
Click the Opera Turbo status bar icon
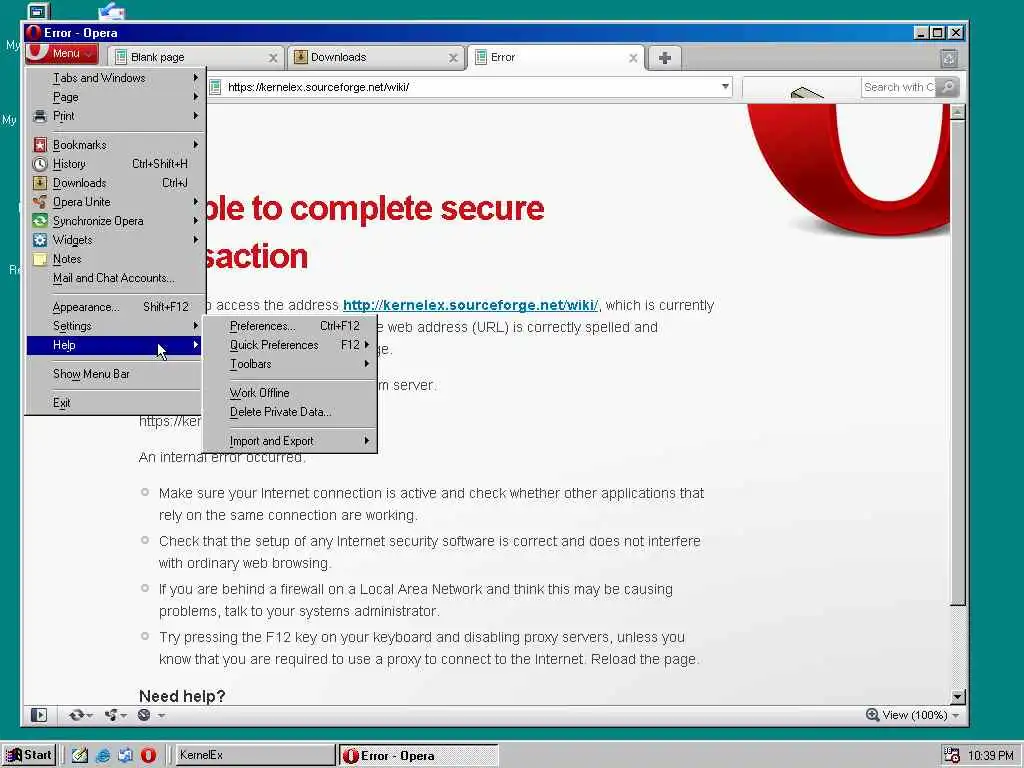pos(144,715)
